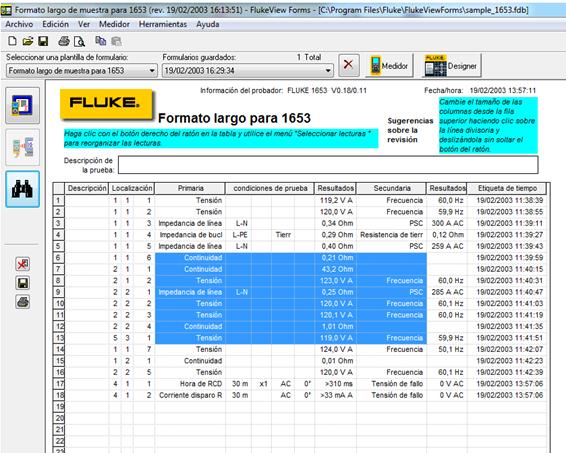Click the New document toolbar icon
Image resolution: width=566 pixels, height=453 pixels.
click(x=12, y=41)
